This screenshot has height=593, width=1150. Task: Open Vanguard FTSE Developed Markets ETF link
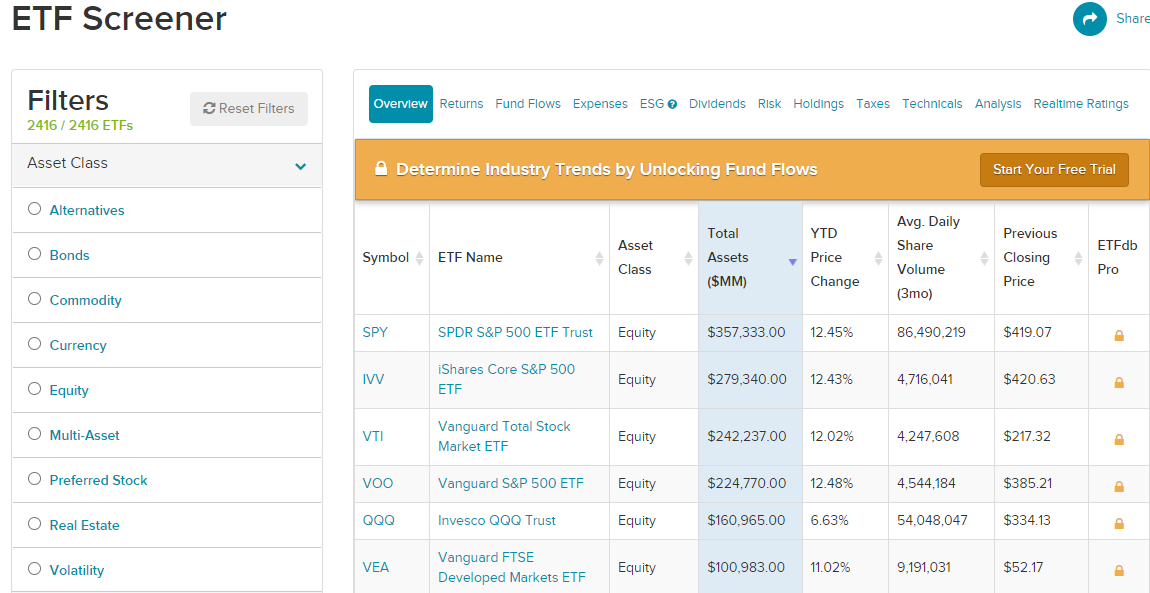pyautogui.click(x=512, y=567)
